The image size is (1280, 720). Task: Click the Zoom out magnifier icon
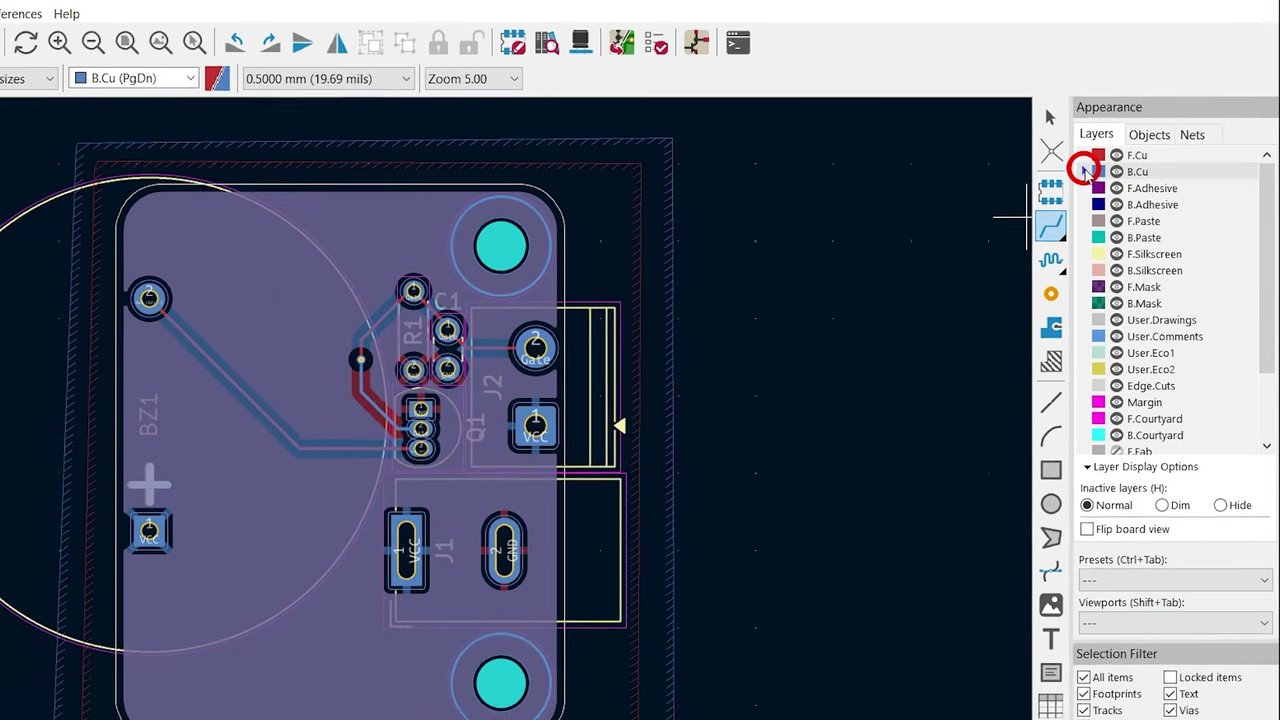pos(93,43)
